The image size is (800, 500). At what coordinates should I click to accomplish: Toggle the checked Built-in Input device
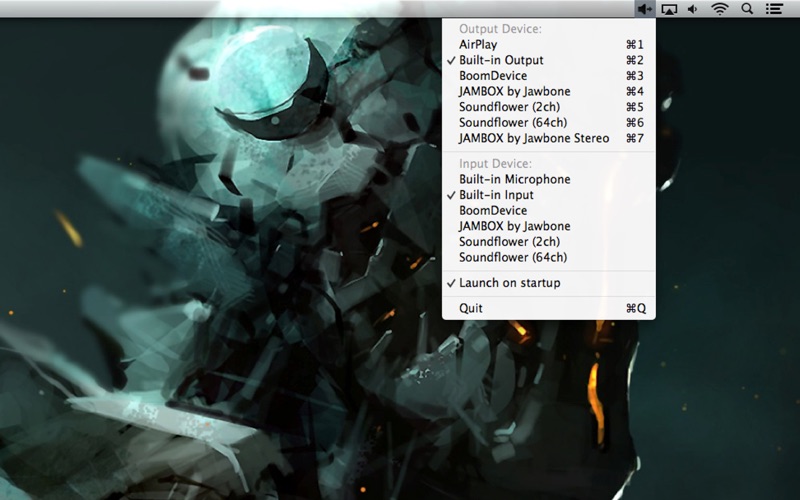point(548,195)
